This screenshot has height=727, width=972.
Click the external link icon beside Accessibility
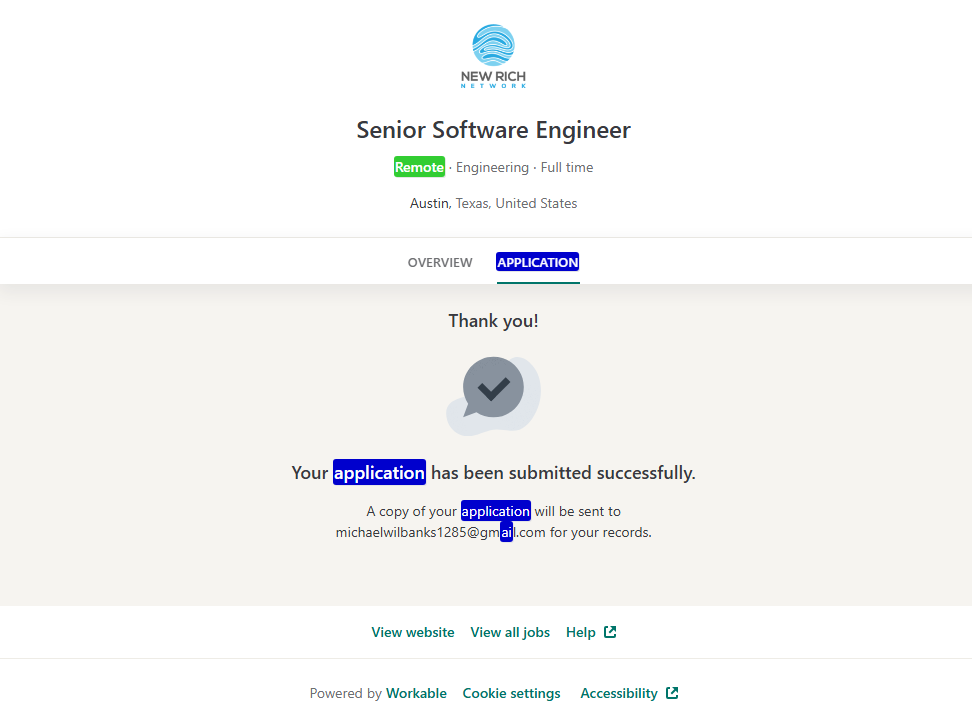point(672,693)
